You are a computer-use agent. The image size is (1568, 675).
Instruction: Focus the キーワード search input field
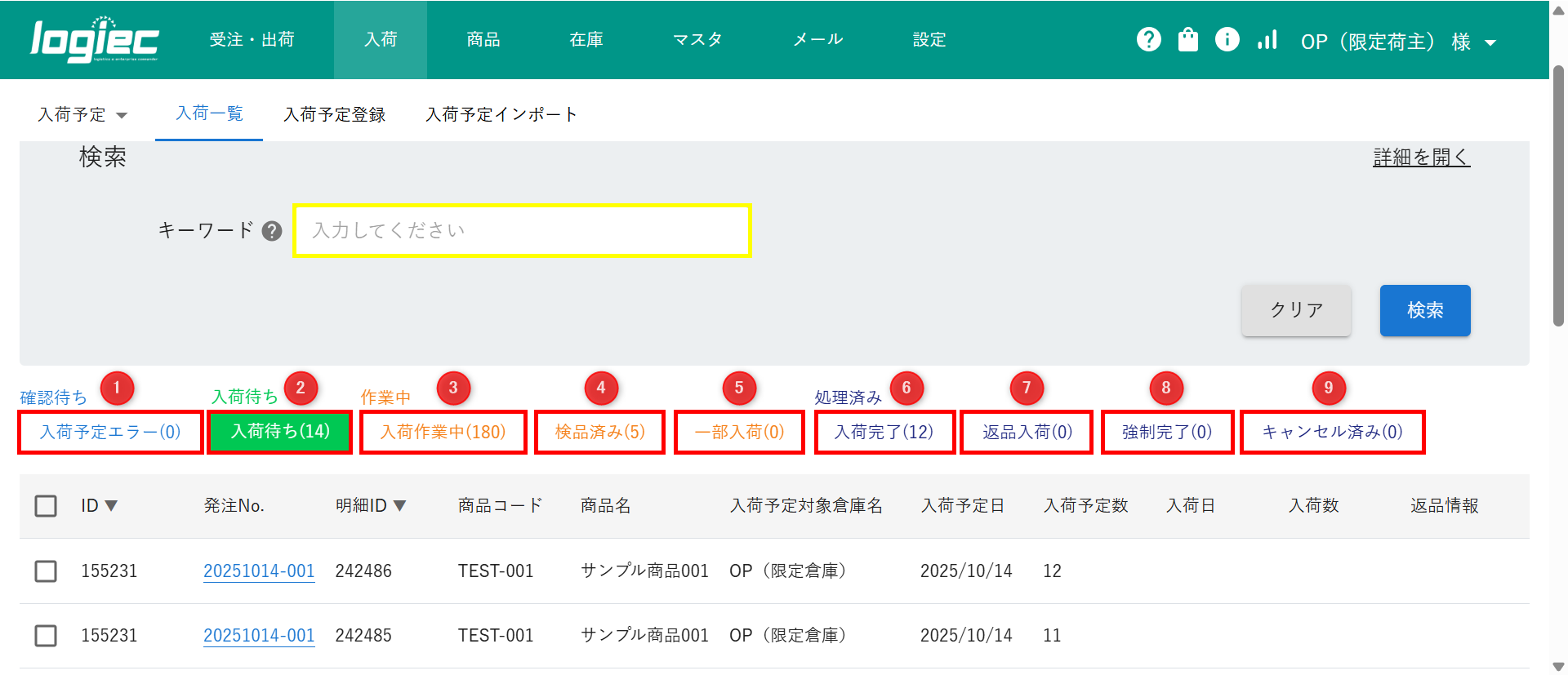(x=522, y=231)
